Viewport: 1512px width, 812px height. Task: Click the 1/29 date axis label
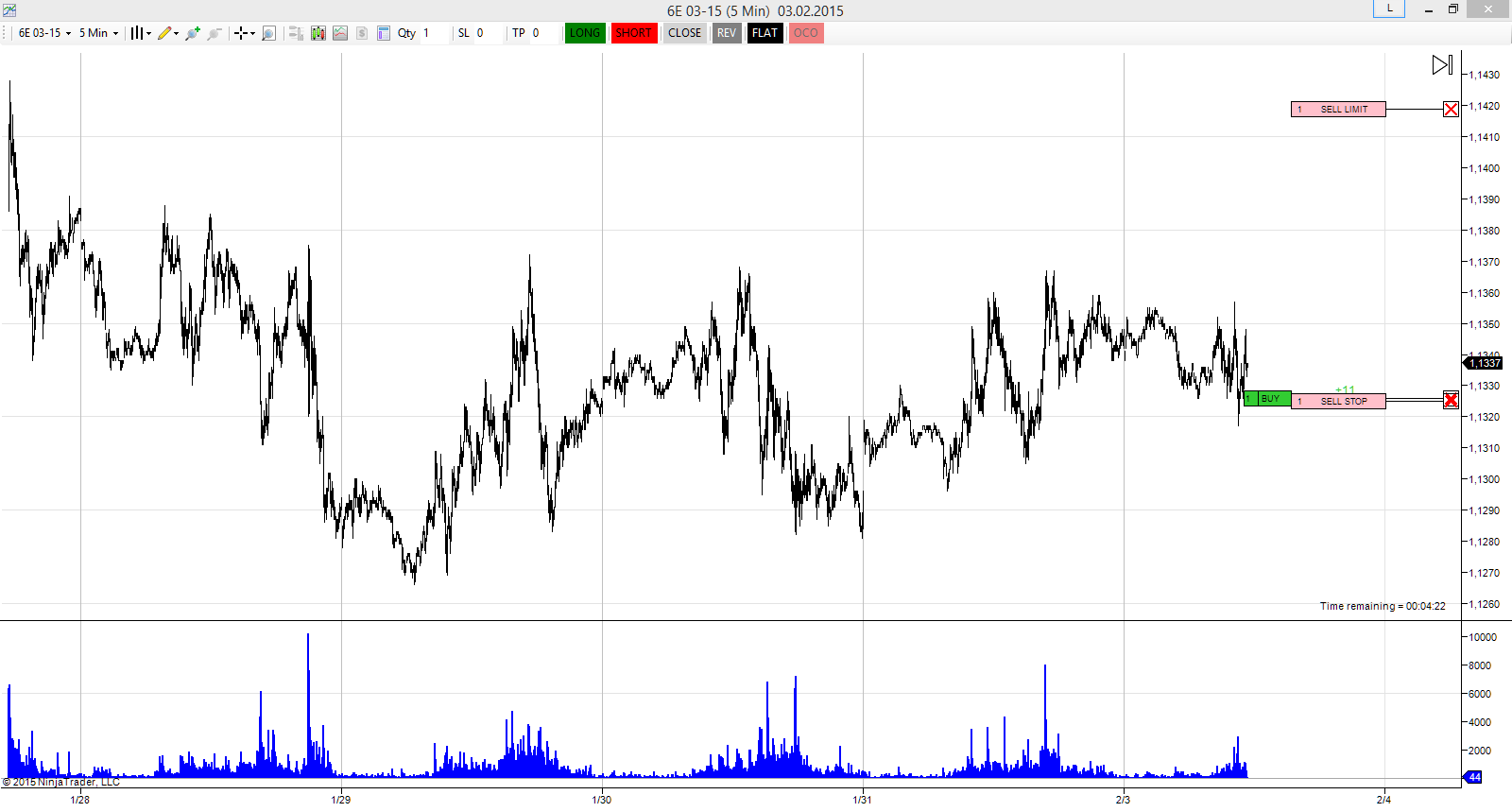tap(340, 800)
